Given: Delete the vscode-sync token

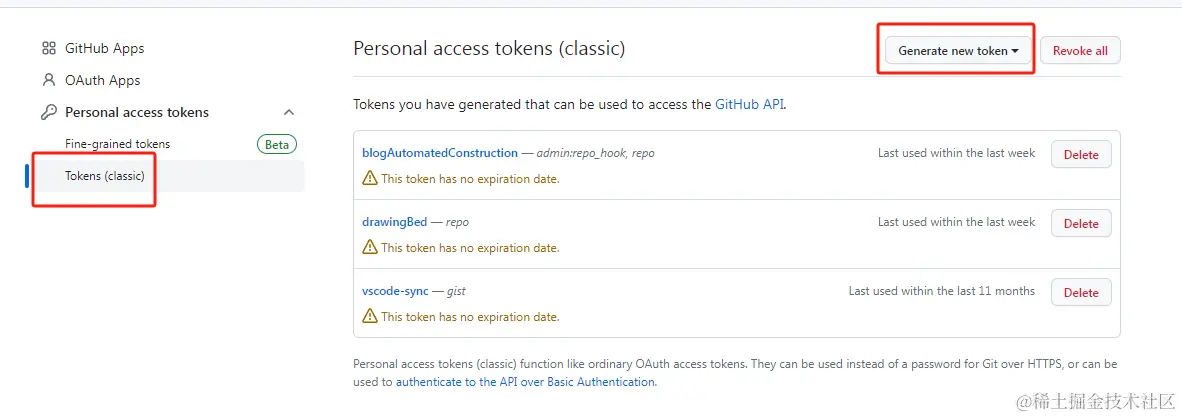Looking at the screenshot, I should pyautogui.click(x=1080, y=293).
